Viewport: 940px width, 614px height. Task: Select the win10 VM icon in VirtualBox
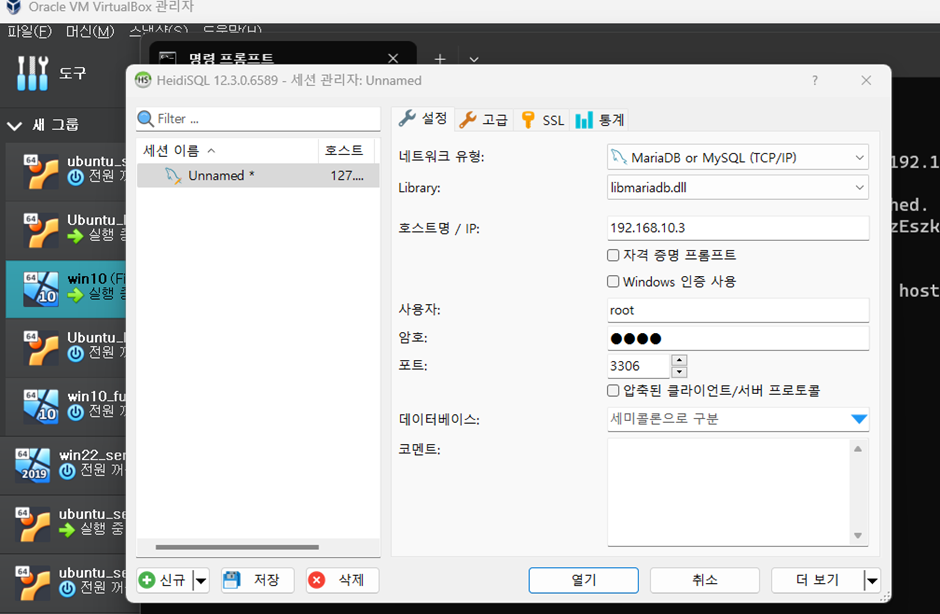click(x=41, y=289)
